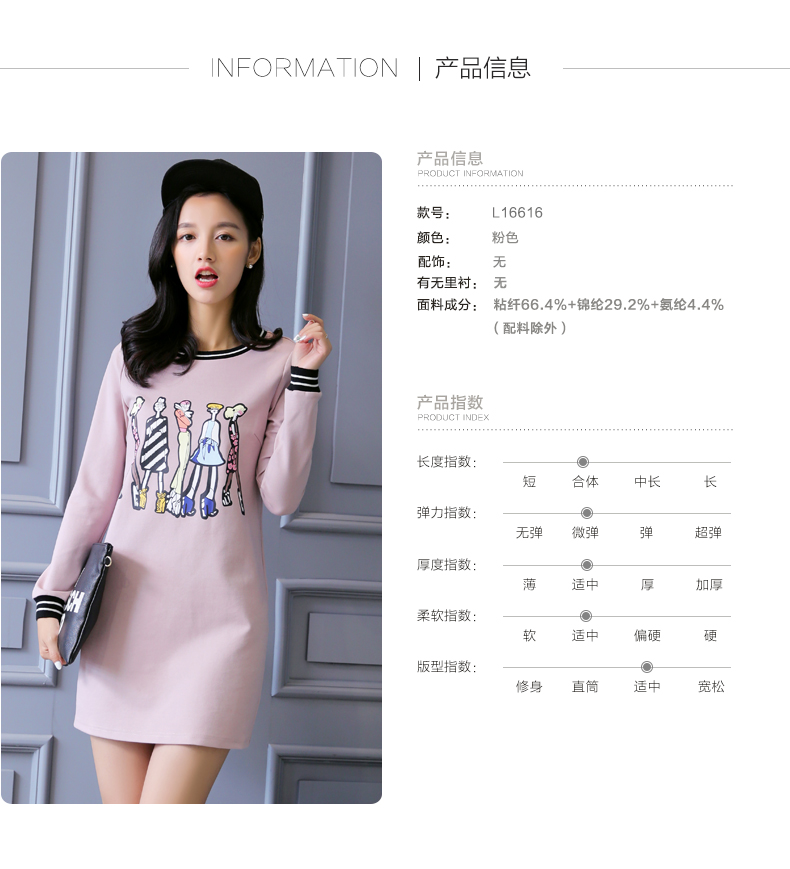Select the 加厚 thickness label
The image size is (790, 869).
(x=709, y=585)
